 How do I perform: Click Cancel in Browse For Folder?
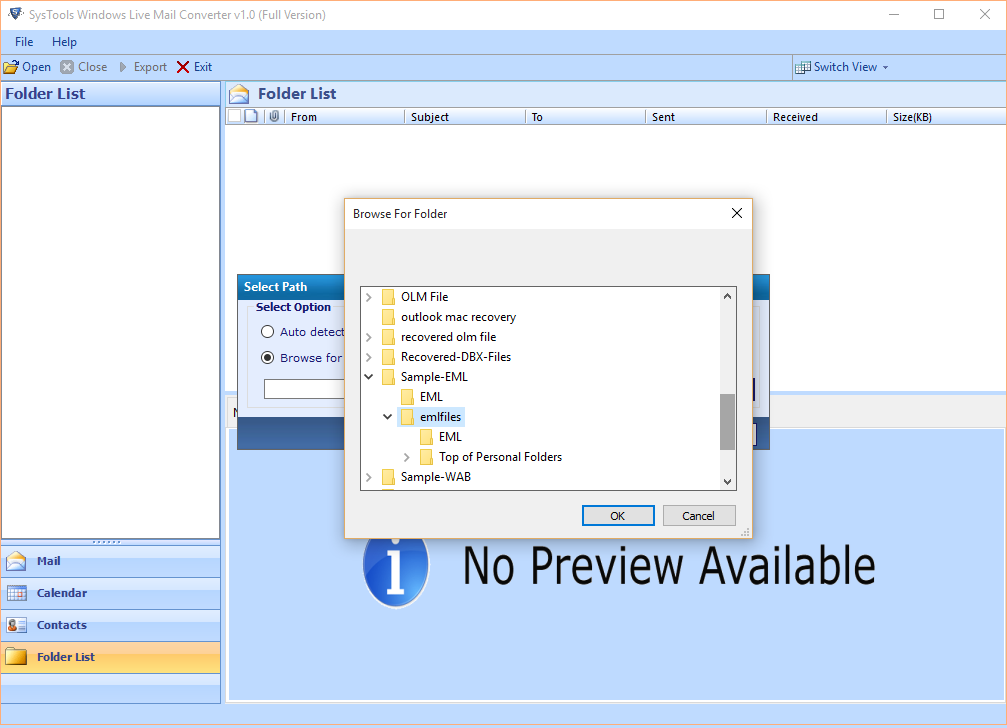tap(699, 516)
